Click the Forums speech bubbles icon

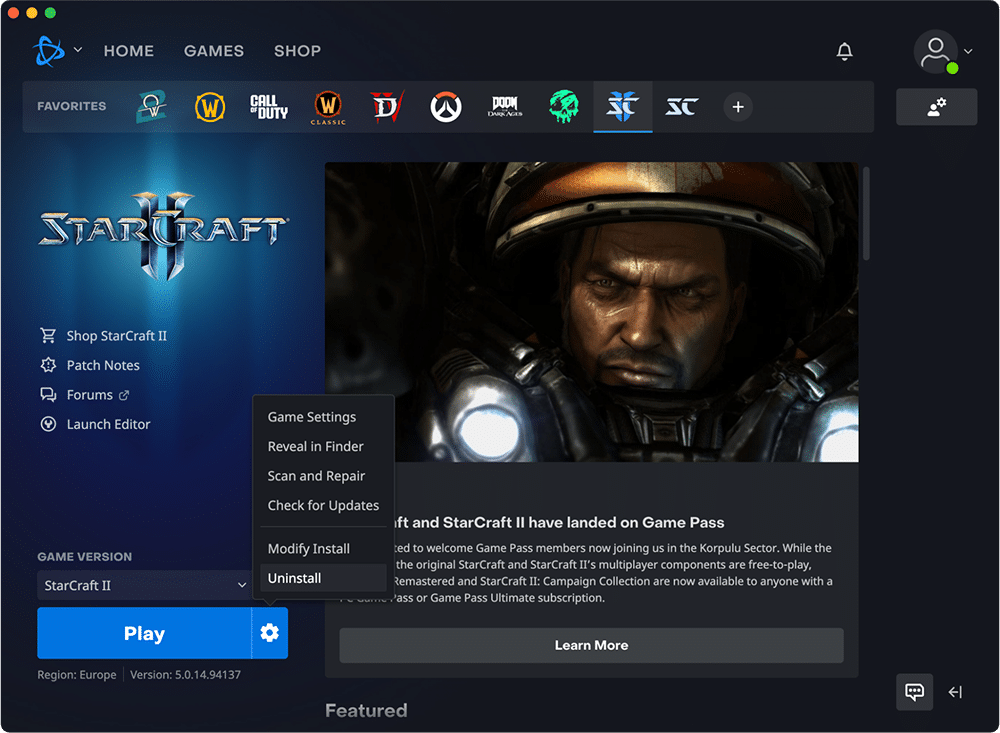click(48, 395)
